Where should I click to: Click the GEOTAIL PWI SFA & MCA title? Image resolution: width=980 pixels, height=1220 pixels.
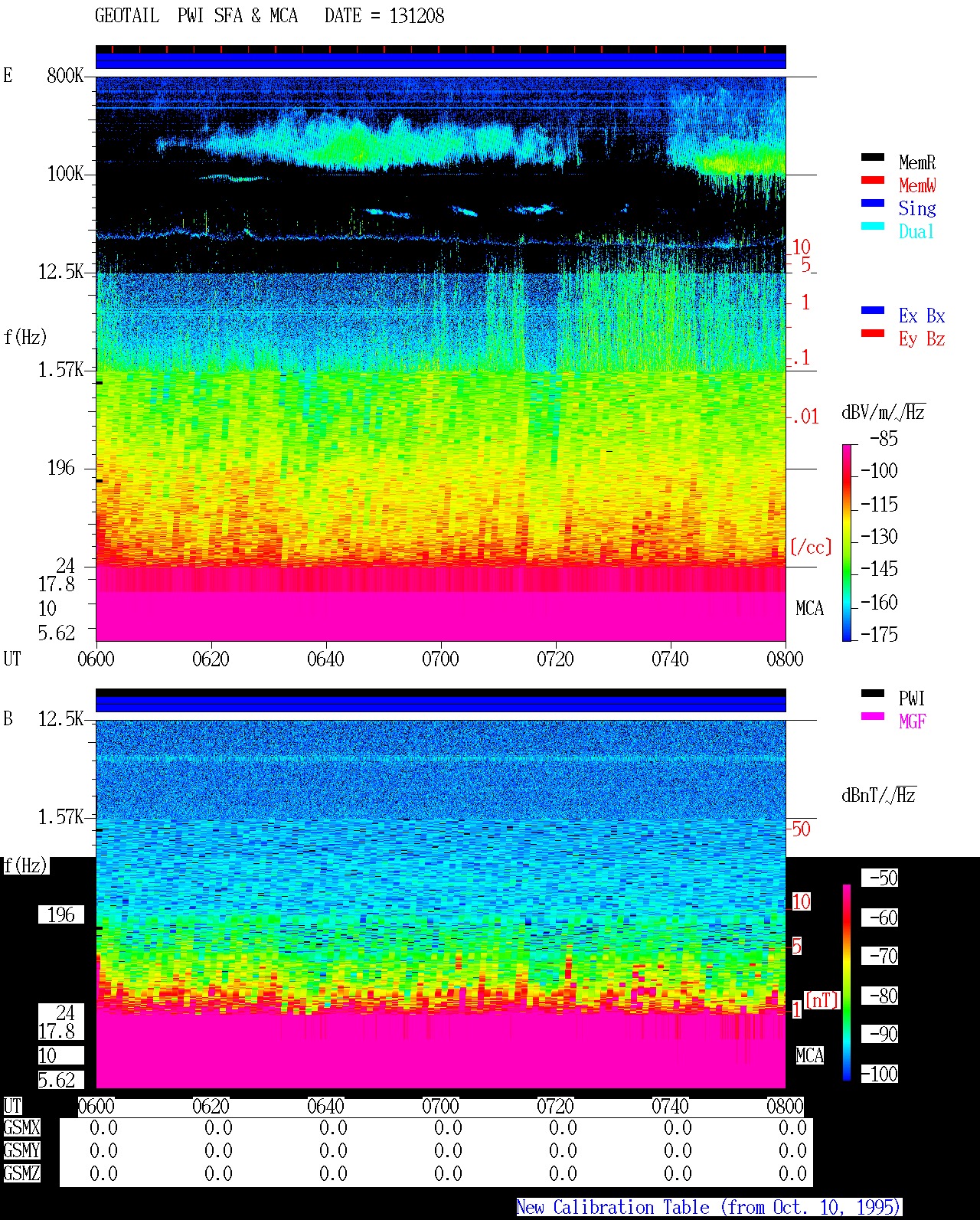(x=196, y=16)
